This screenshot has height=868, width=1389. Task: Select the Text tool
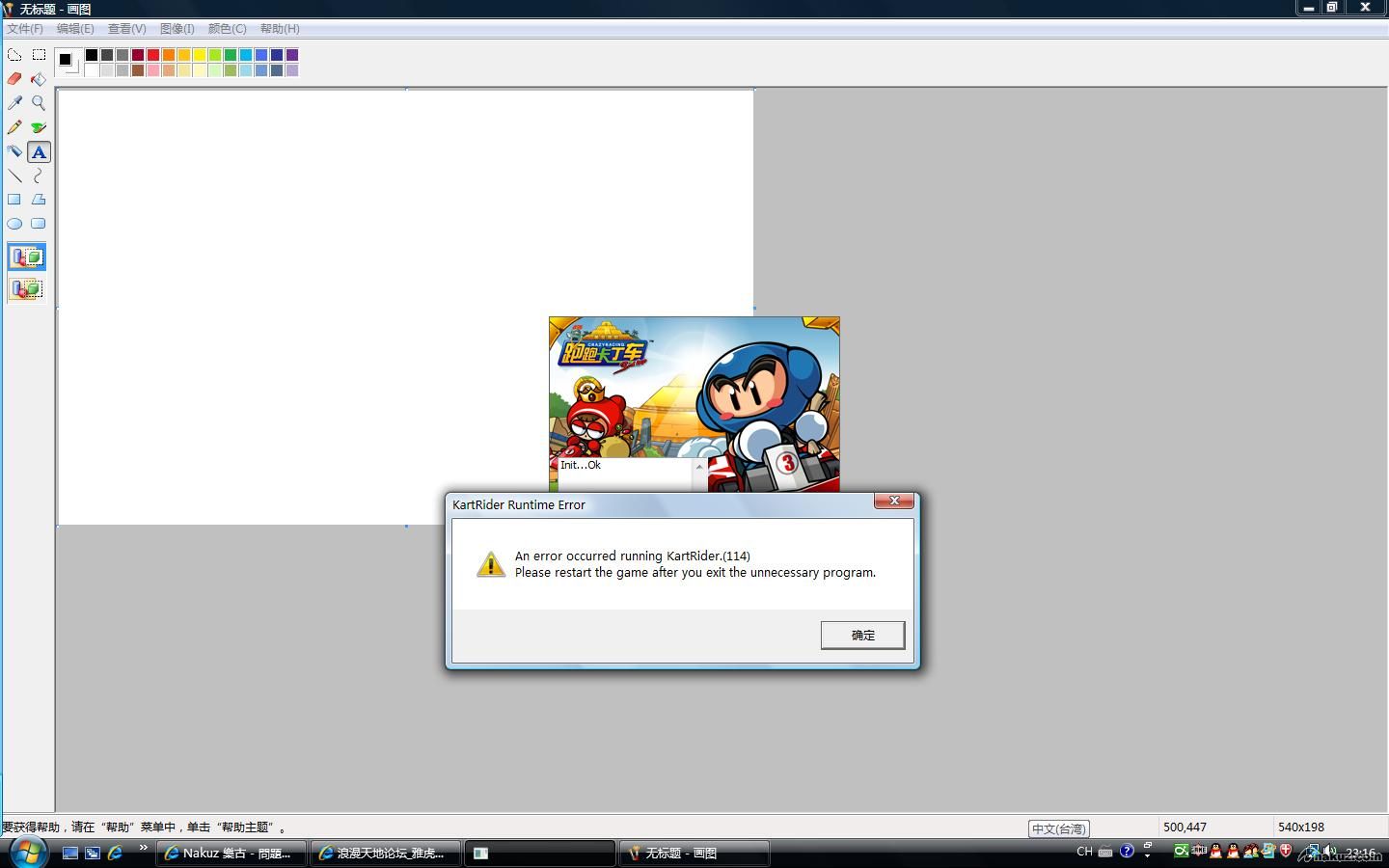[x=39, y=151]
